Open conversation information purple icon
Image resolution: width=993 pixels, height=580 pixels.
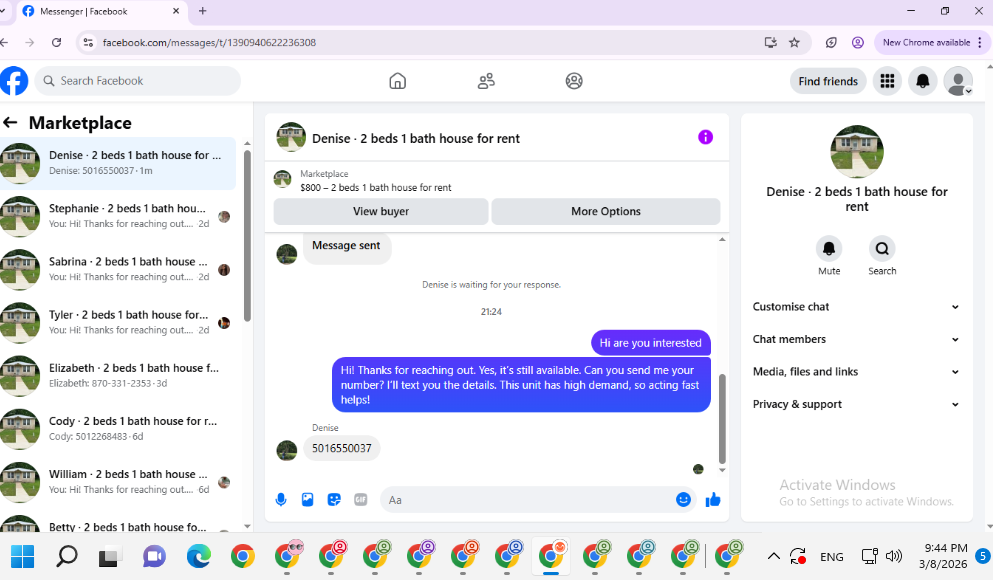click(705, 137)
